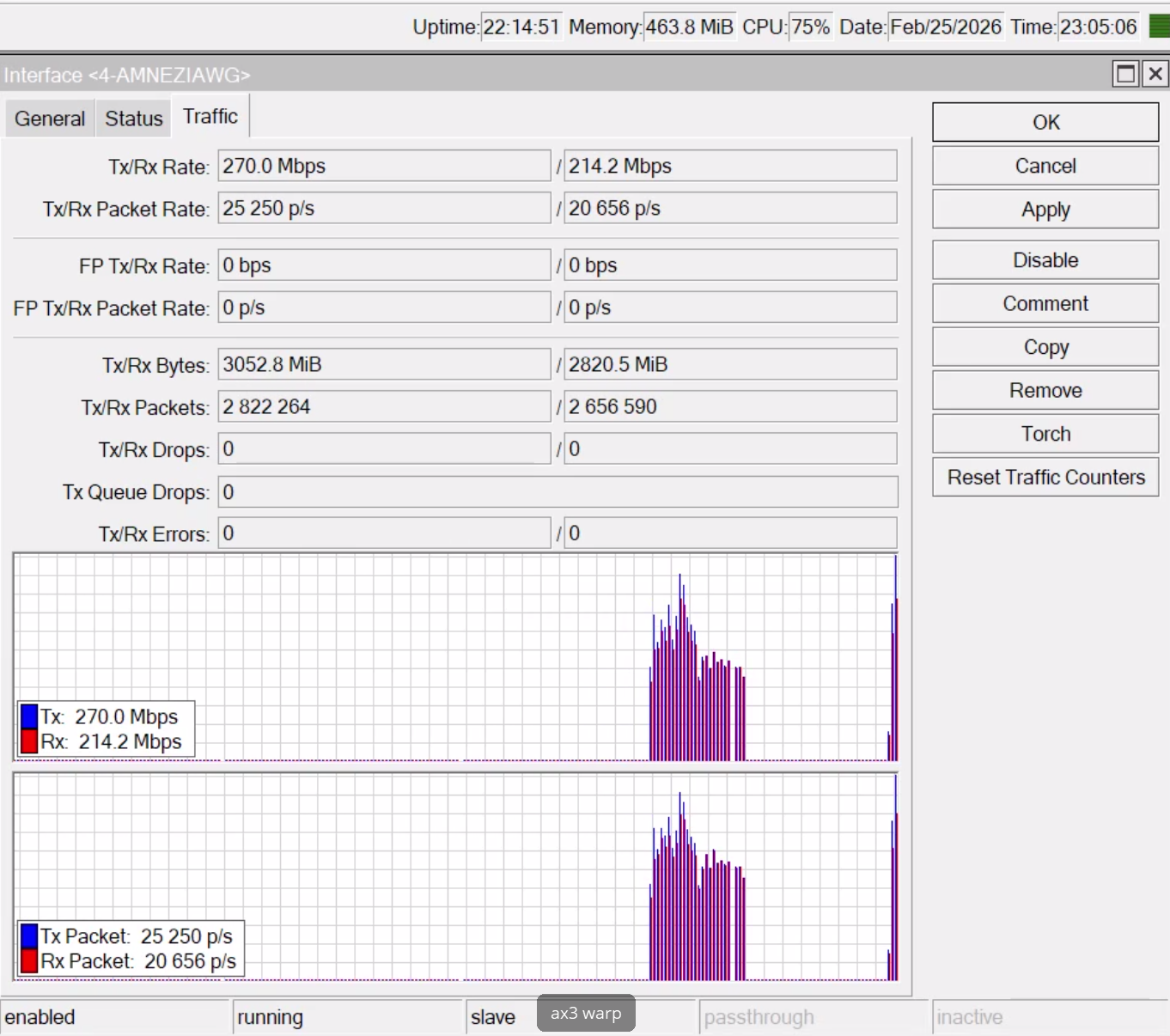Launch Torch for this interface

(1045, 434)
